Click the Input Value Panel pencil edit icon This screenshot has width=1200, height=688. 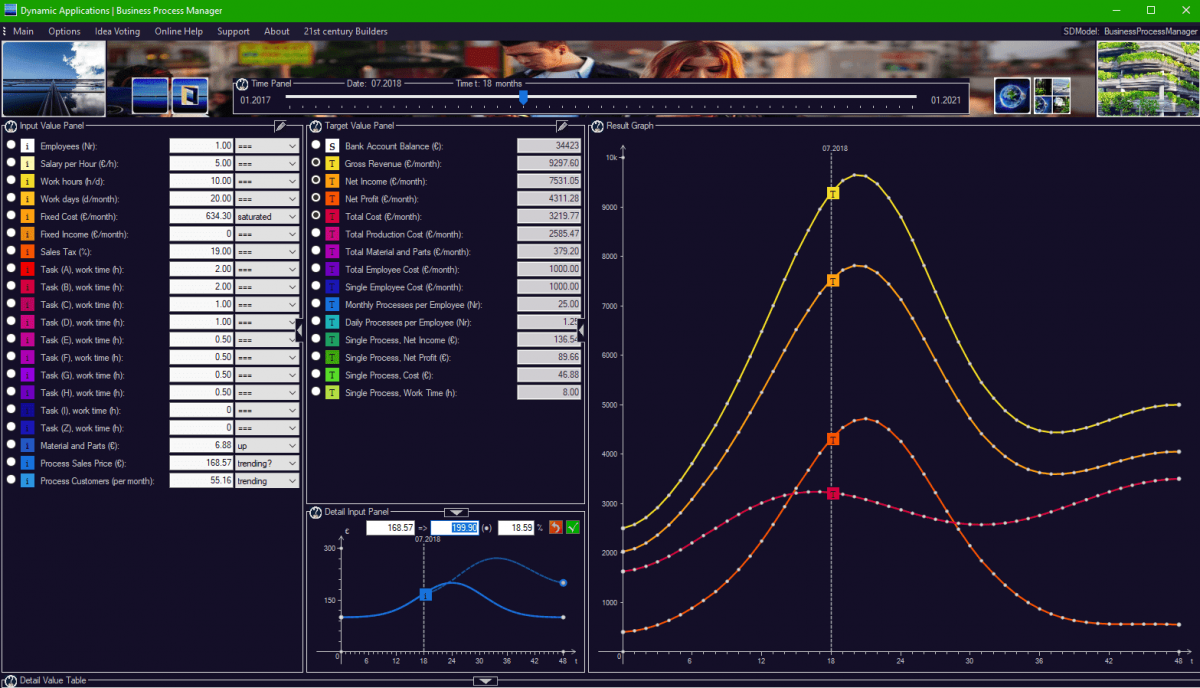pos(281,126)
